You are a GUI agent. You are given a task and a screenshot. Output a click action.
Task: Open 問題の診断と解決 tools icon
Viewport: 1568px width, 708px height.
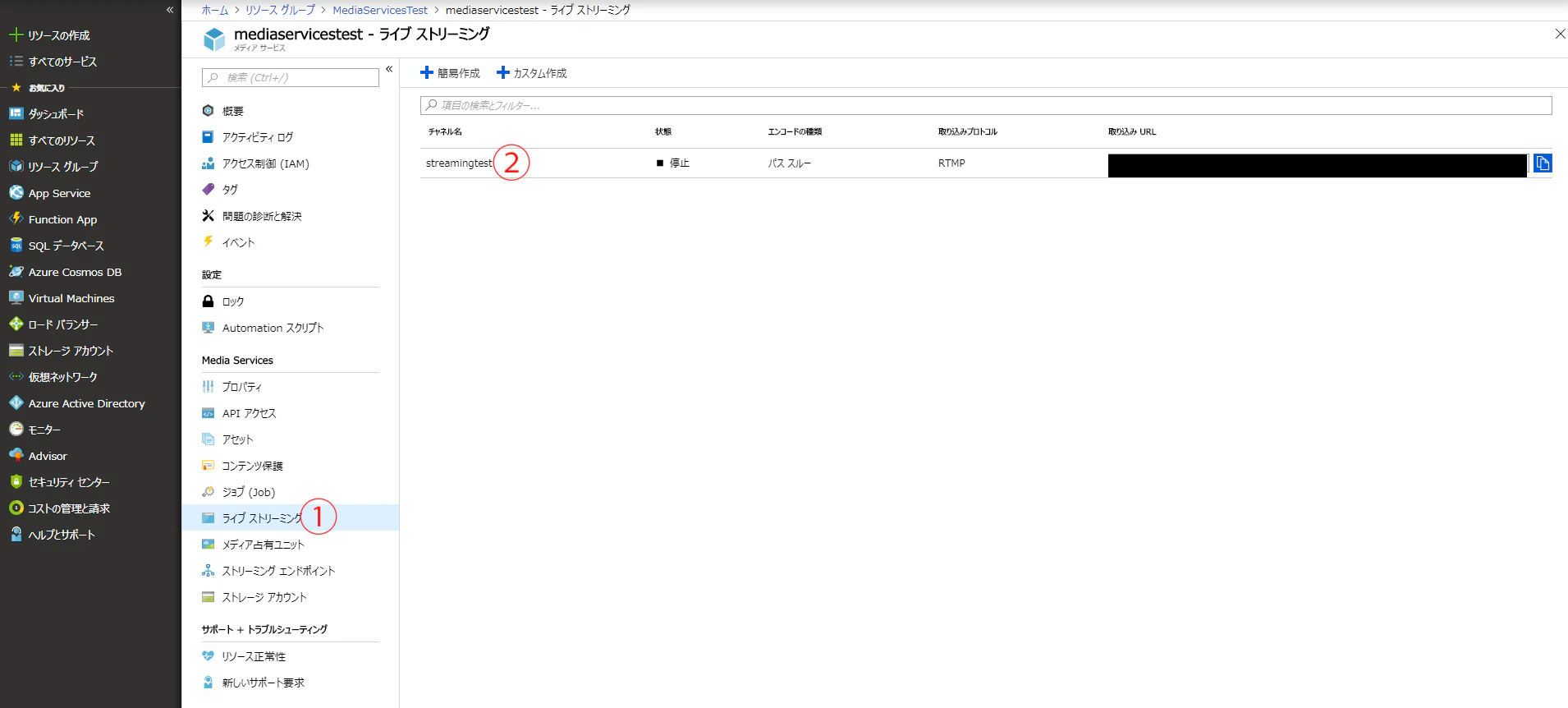(209, 216)
